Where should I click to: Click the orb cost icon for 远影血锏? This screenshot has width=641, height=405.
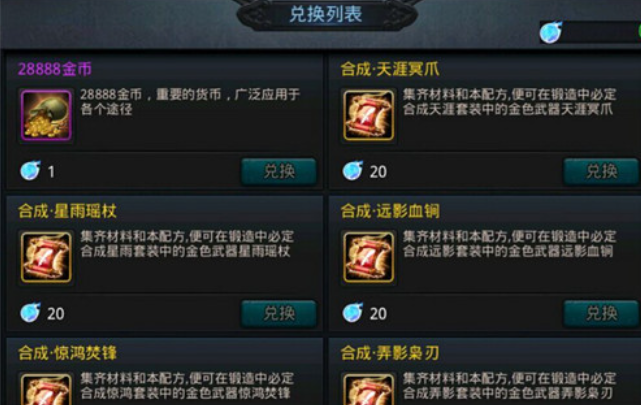click(353, 312)
